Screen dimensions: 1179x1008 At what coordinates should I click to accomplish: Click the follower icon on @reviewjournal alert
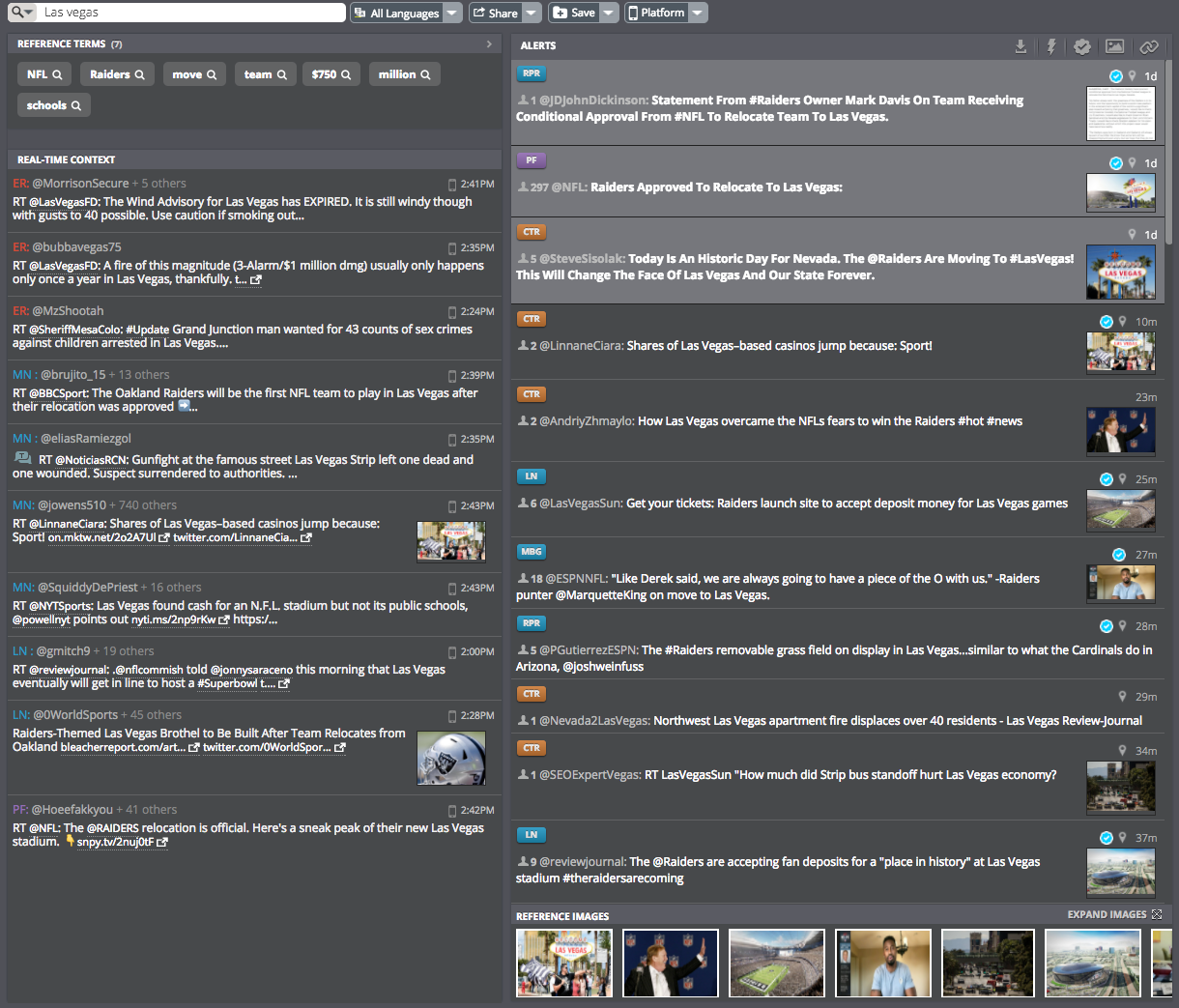pos(523,862)
